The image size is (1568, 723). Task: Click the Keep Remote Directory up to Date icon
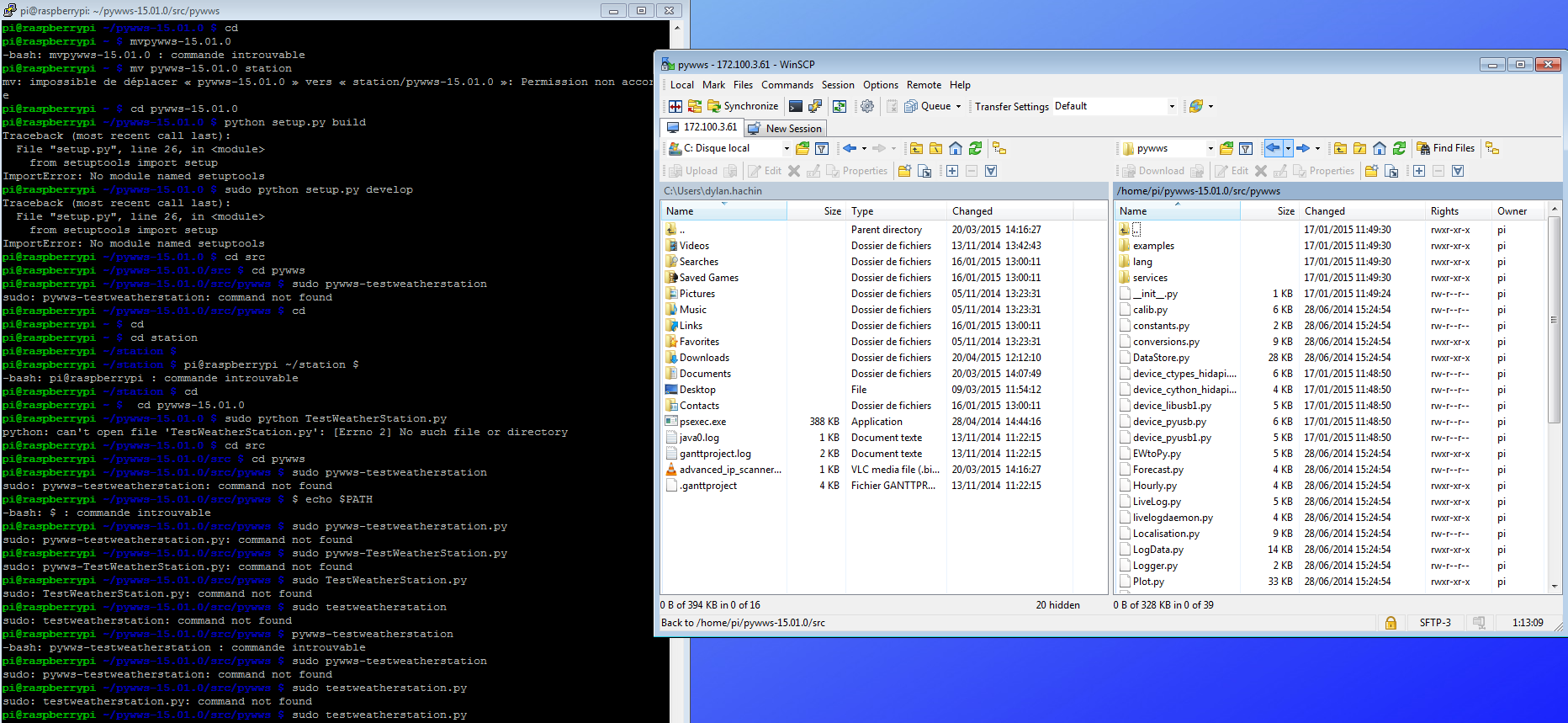tap(840, 106)
